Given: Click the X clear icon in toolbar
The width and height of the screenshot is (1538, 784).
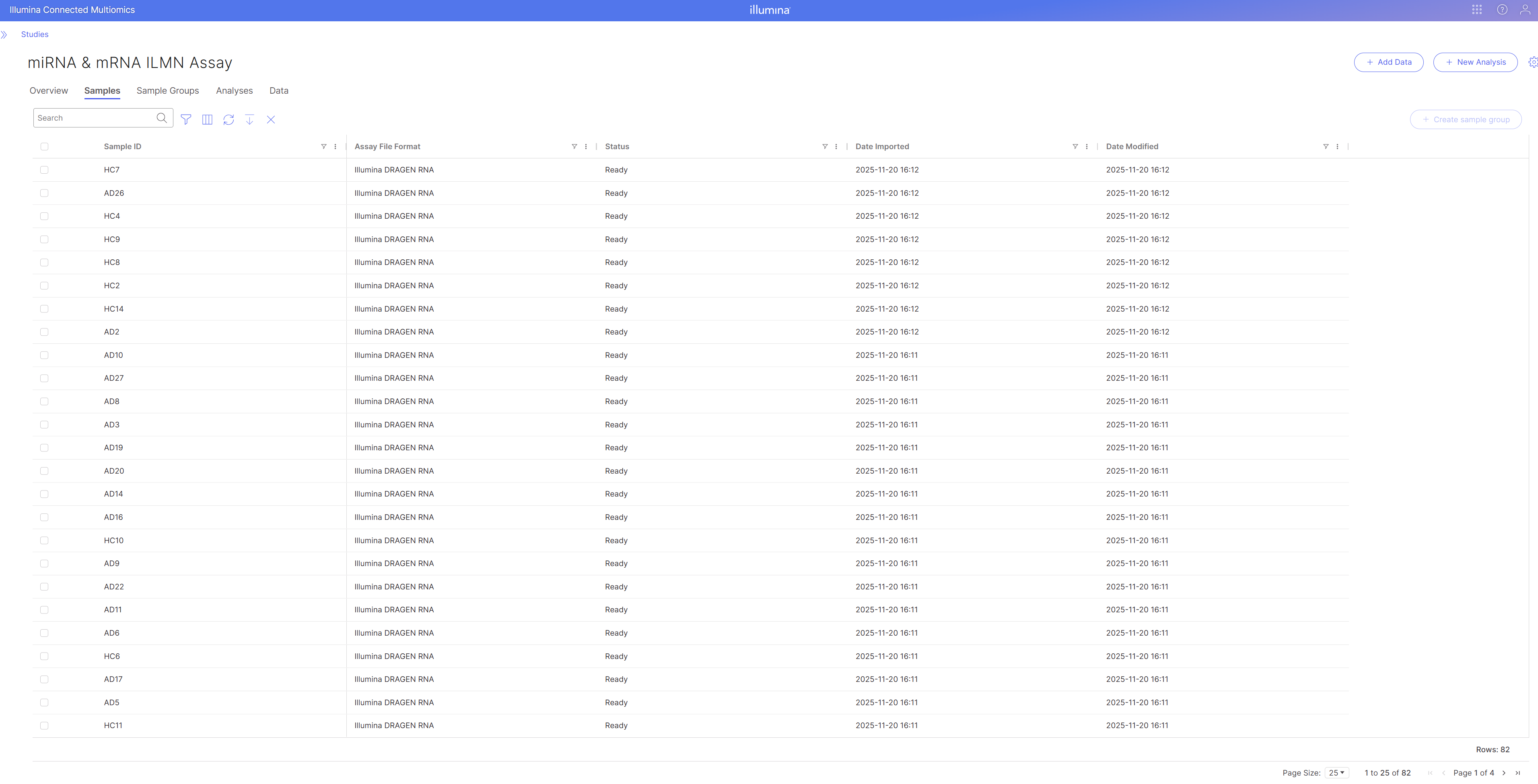Looking at the screenshot, I should click(x=271, y=119).
